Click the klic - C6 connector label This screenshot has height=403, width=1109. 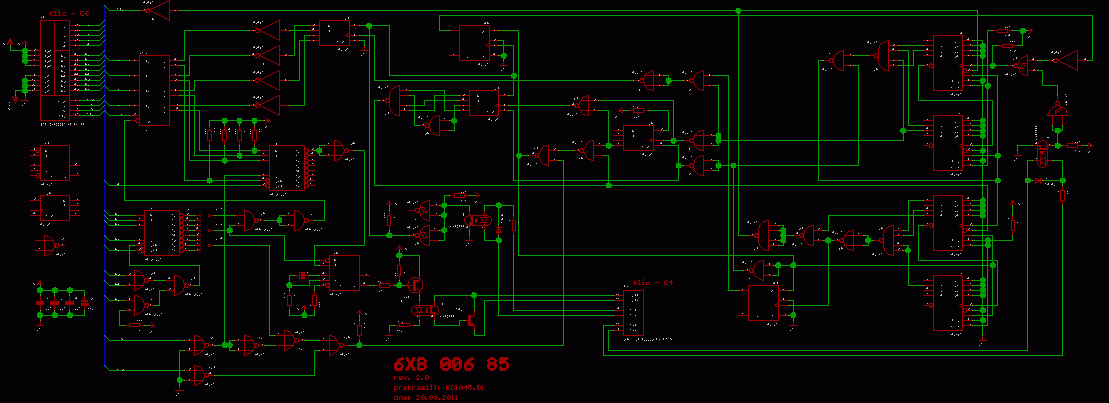coord(69,14)
